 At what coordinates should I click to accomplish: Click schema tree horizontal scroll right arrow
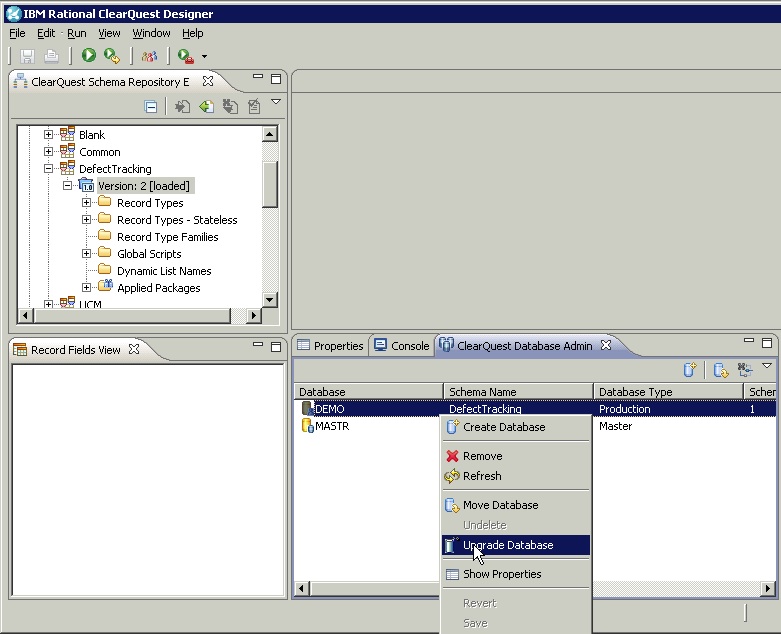click(x=254, y=315)
